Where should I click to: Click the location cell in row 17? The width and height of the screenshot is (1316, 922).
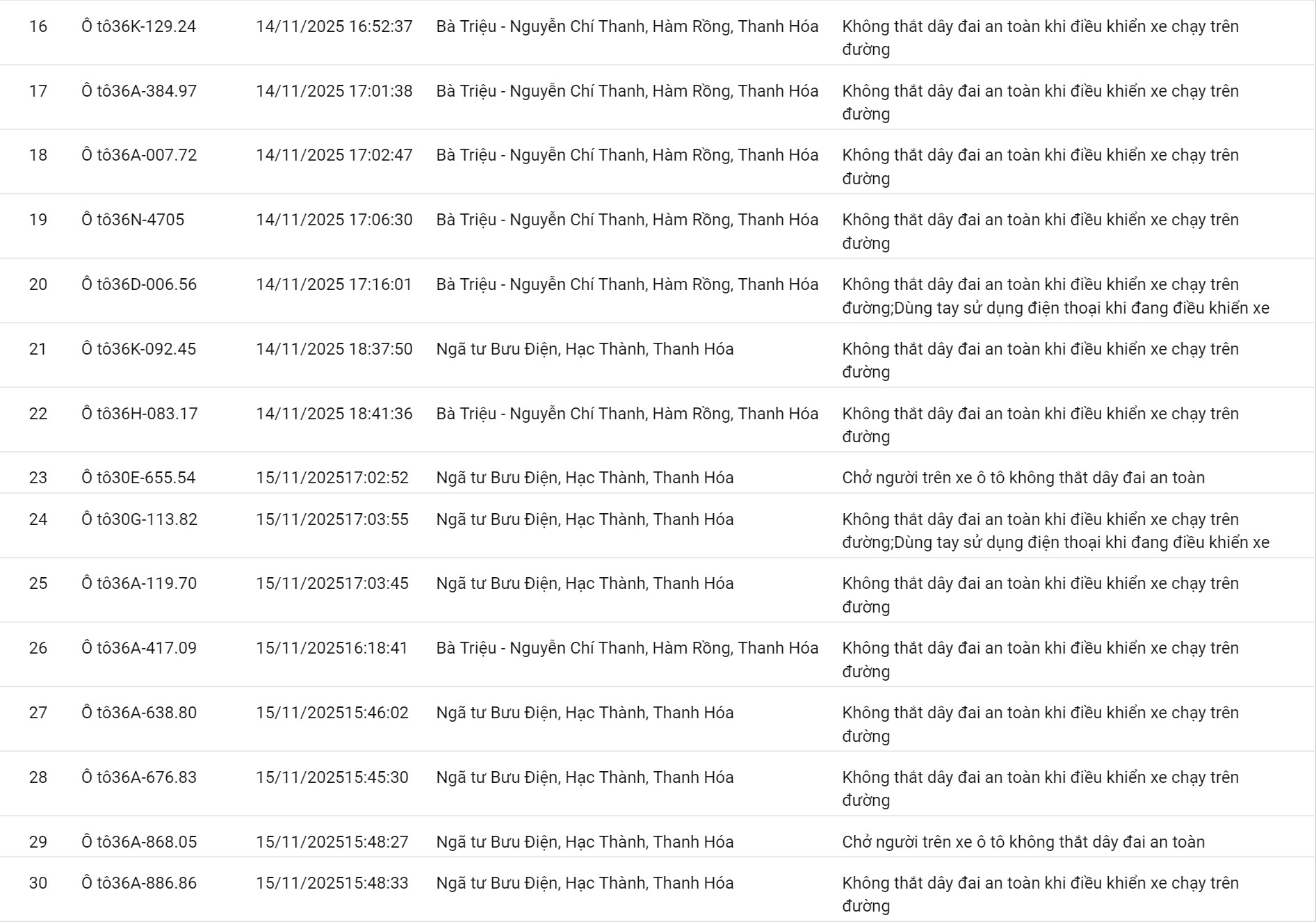pos(627,91)
